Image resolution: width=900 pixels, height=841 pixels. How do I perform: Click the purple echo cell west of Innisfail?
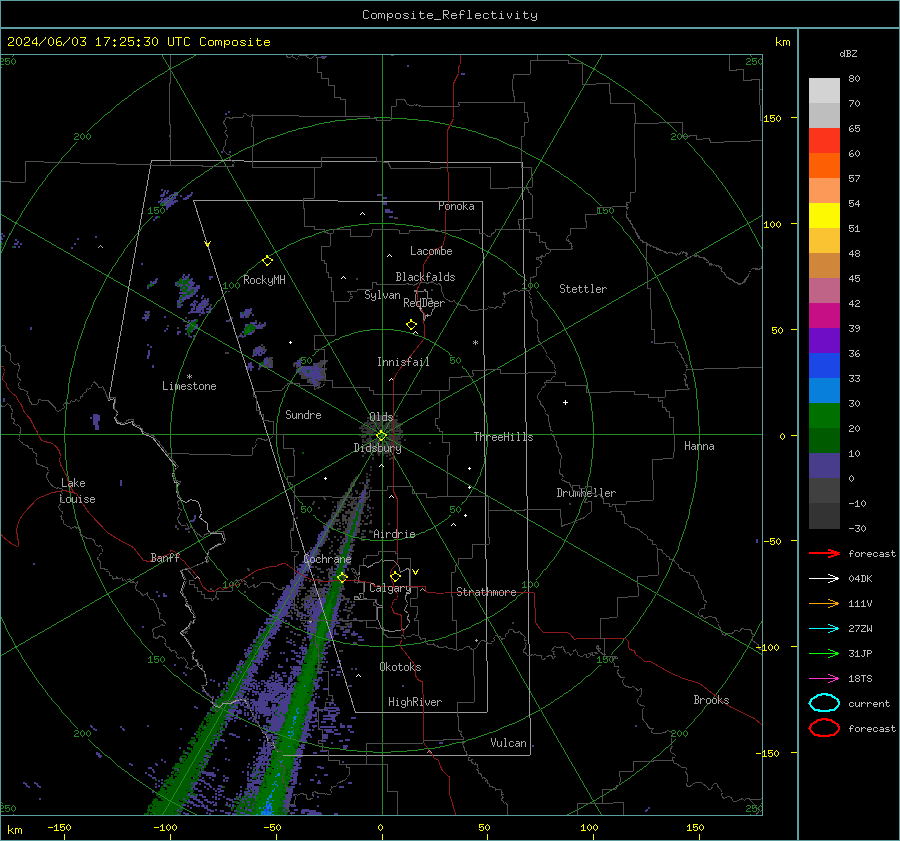[x=312, y=372]
